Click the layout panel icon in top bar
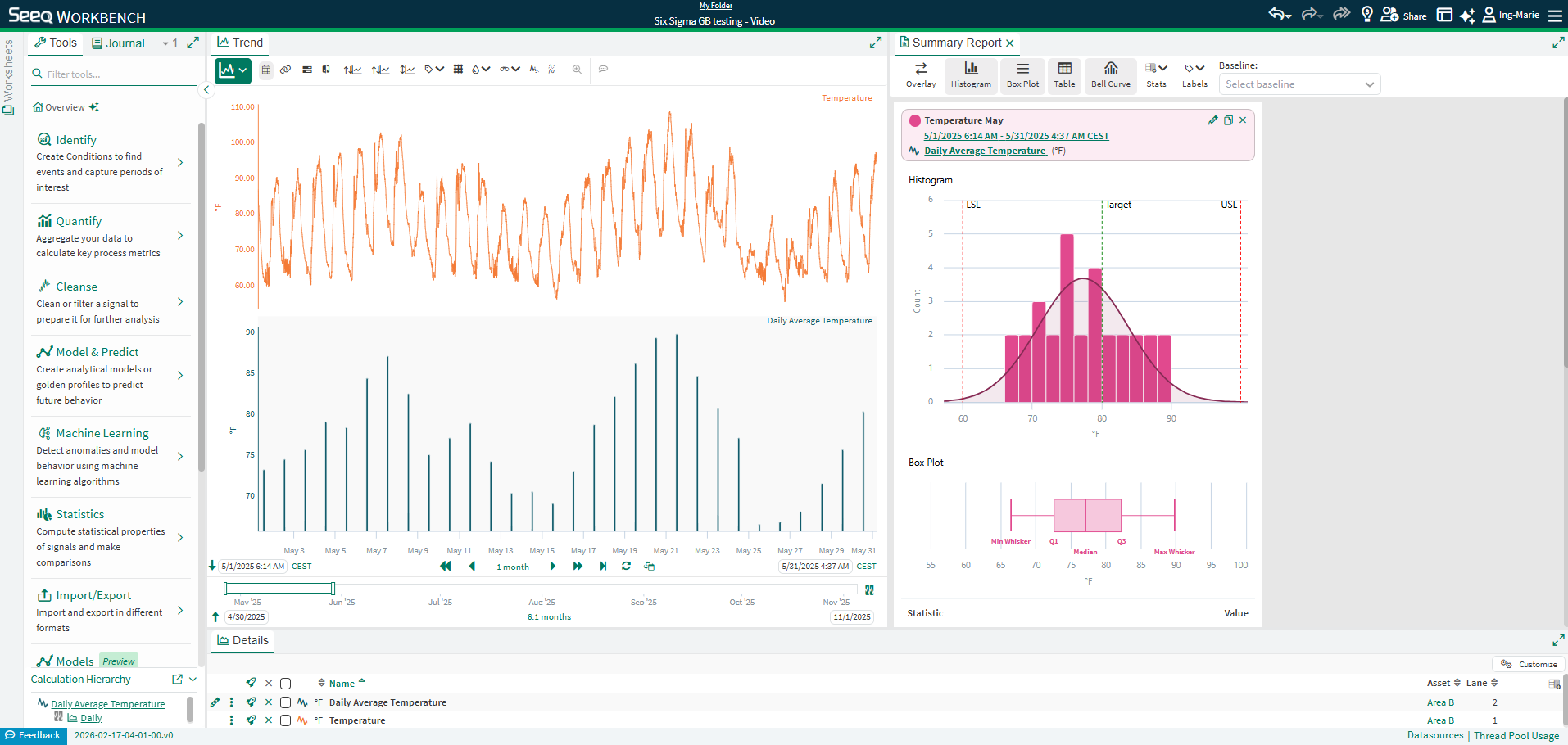This screenshot has width=1568, height=745. click(1444, 15)
